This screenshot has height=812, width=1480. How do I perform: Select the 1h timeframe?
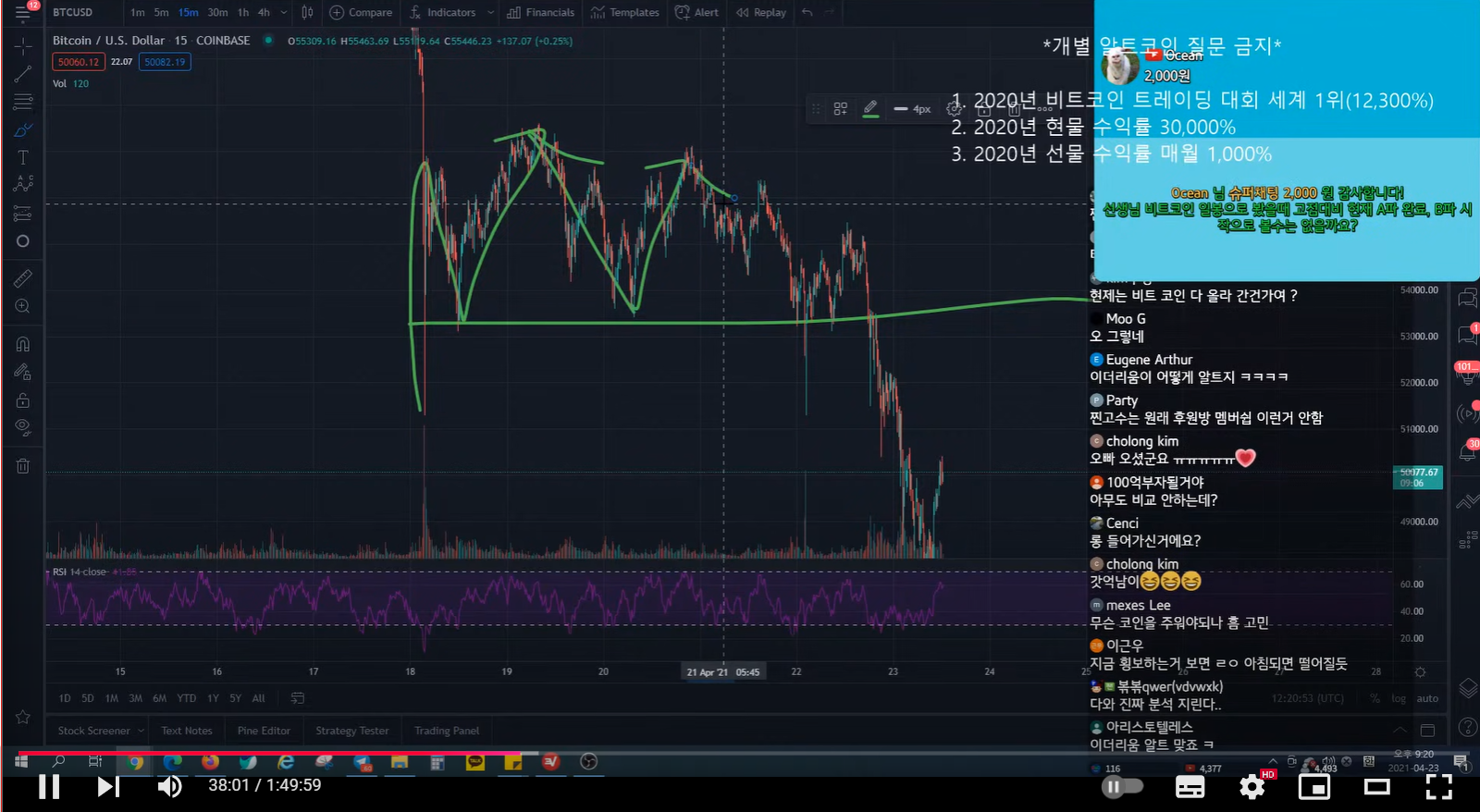243,12
